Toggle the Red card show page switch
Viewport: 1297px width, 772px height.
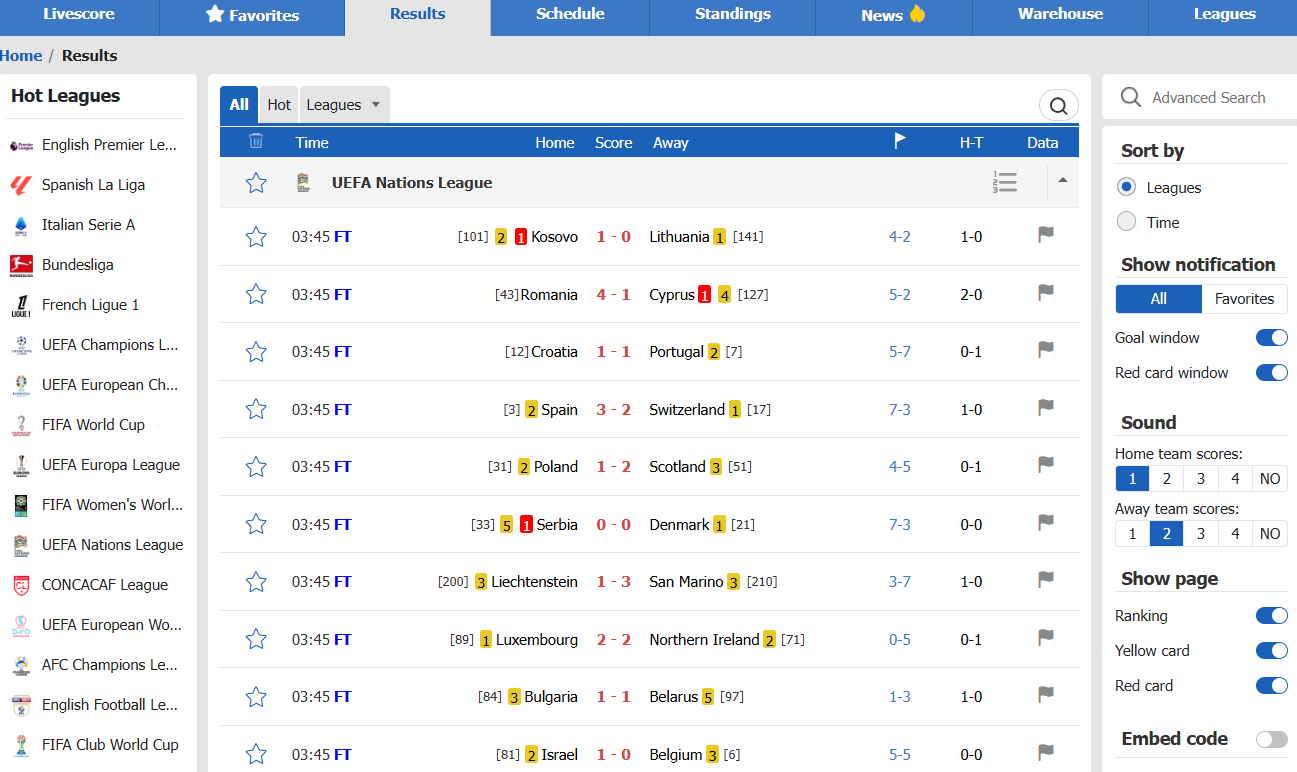(x=1272, y=686)
